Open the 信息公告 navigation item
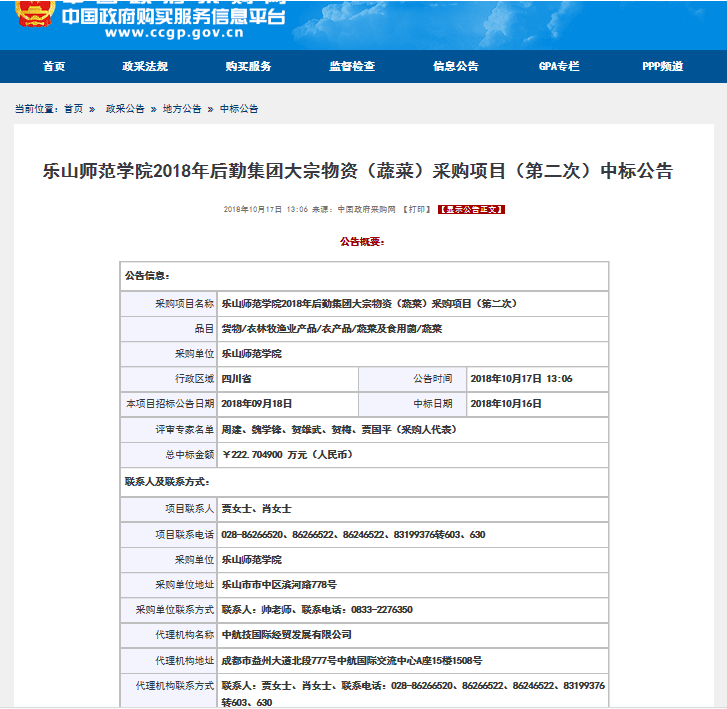 click(456, 66)
